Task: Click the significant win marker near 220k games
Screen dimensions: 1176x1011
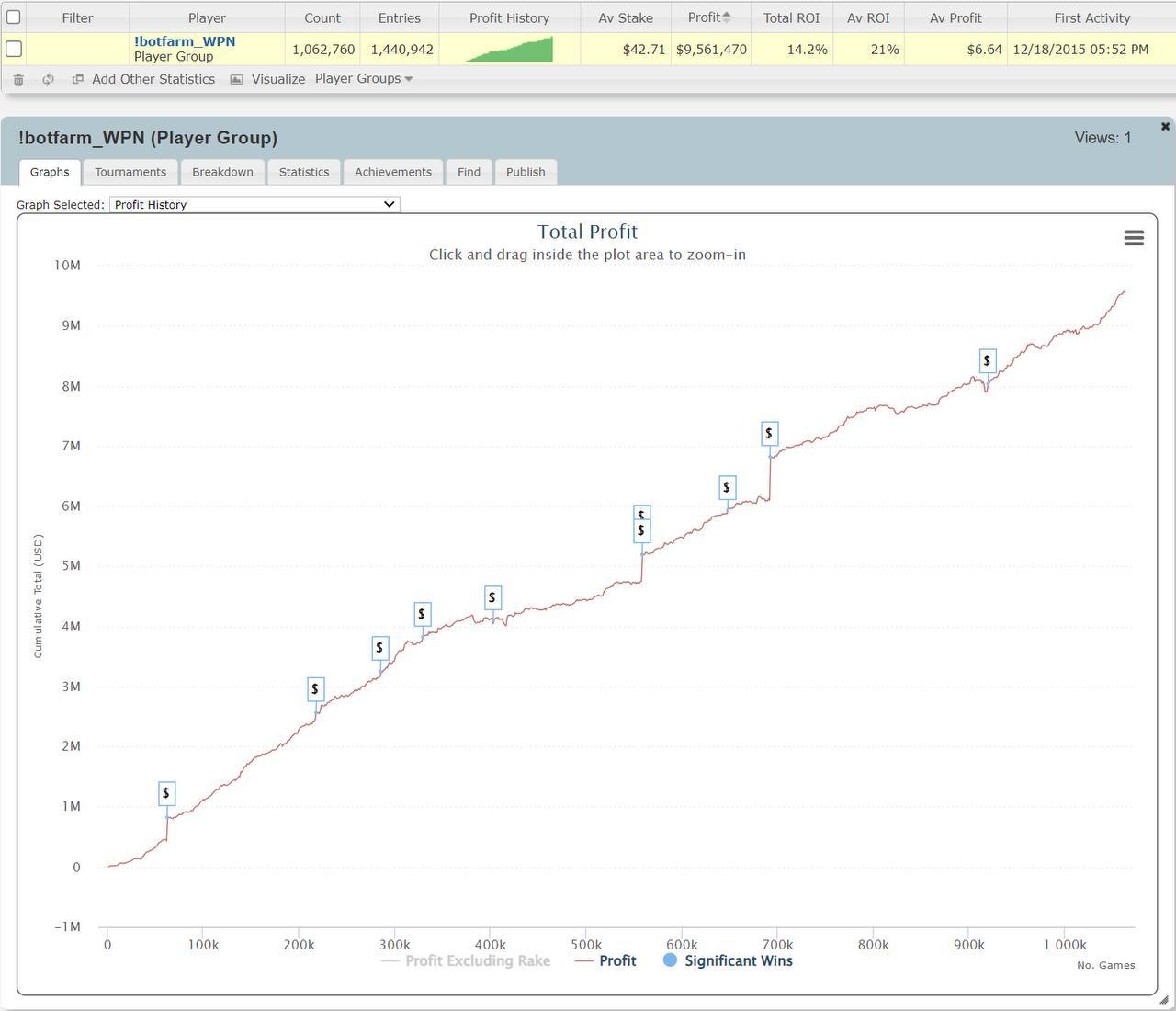Action: 315,689
